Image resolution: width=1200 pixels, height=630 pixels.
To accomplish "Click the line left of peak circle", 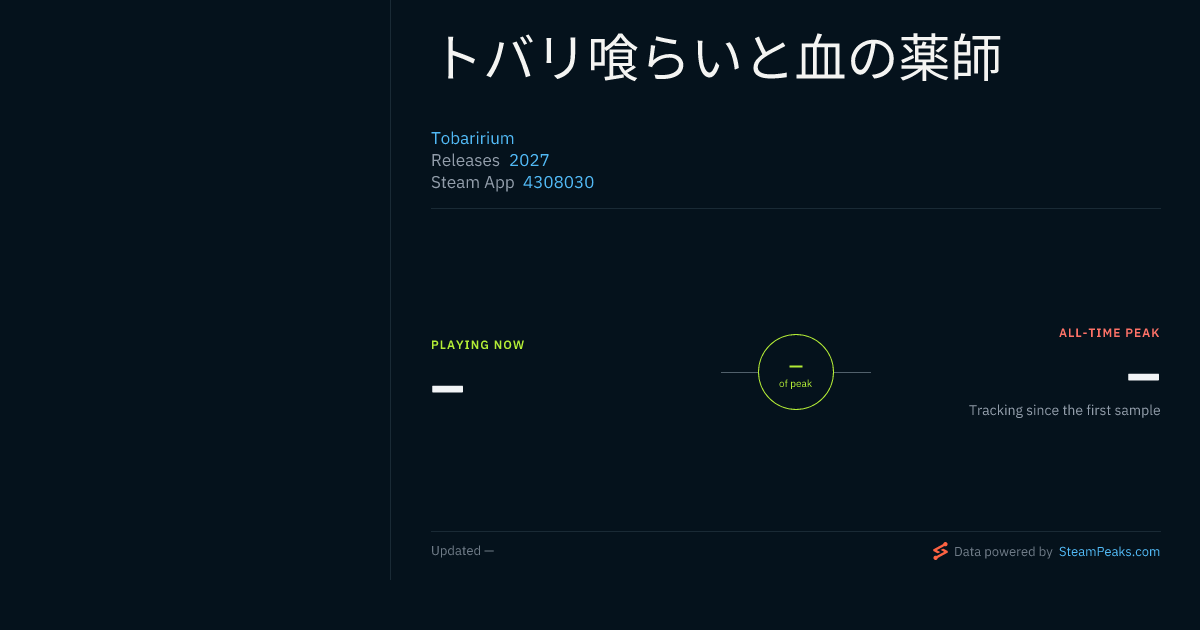I will coord(739,372).
